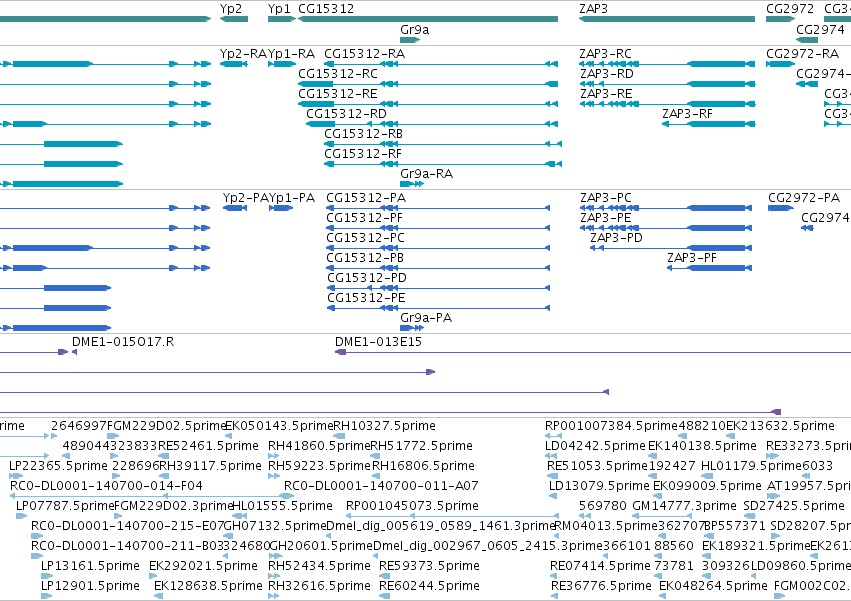Select the LP22365.5prime EST label
The width and height of the screenshot is (851, 601).
(59, 466)
